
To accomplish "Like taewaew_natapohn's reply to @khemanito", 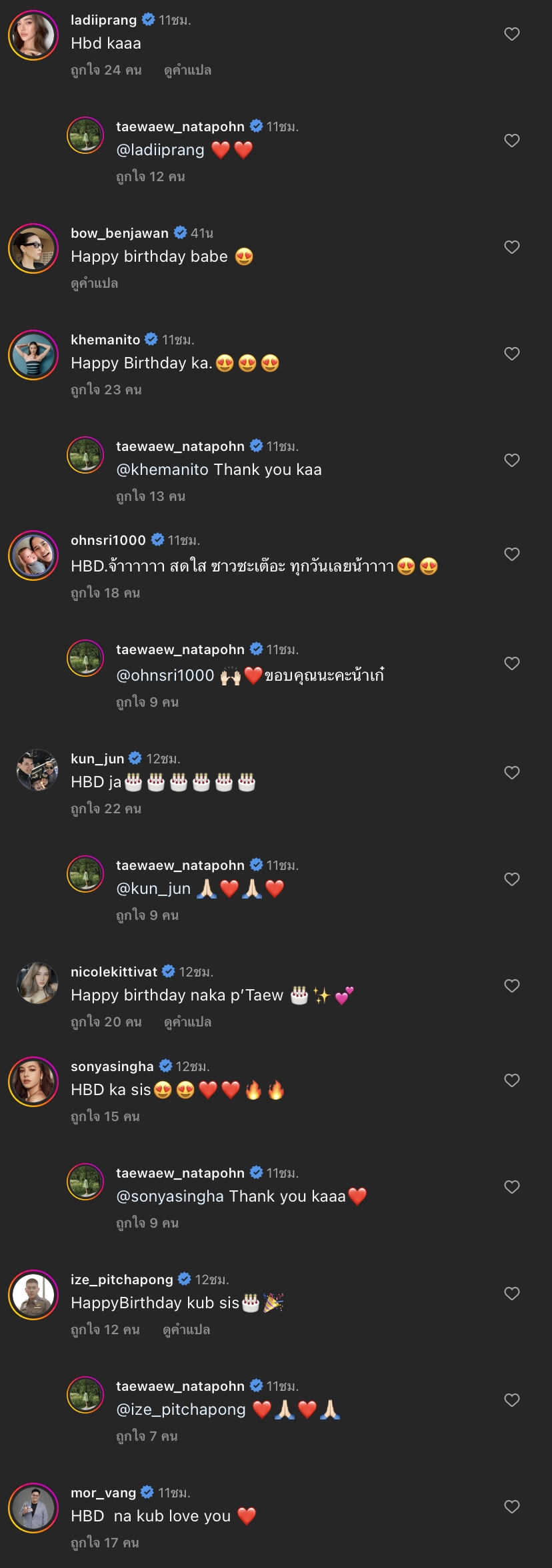I will (x=511, y=460).
